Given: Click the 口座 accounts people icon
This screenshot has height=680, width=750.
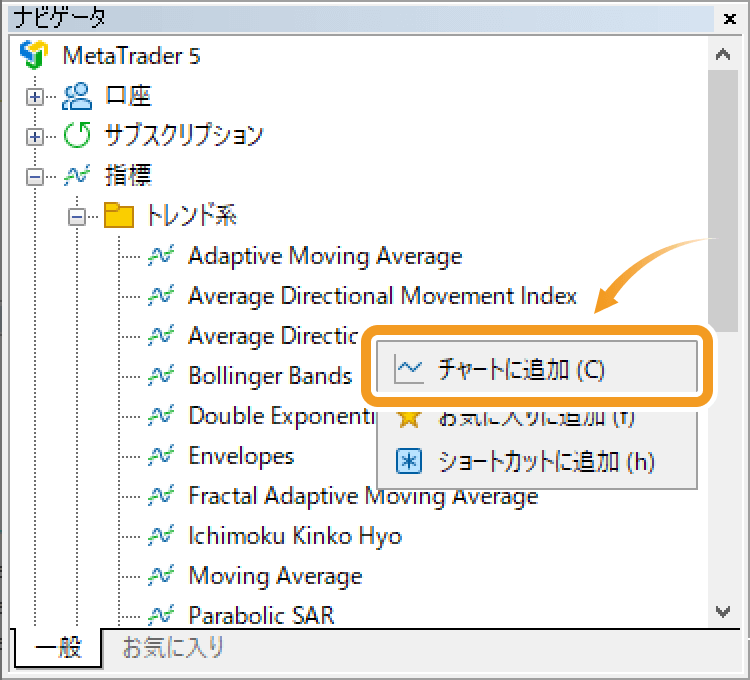Looking at the screenshot, I should [77, 96].
